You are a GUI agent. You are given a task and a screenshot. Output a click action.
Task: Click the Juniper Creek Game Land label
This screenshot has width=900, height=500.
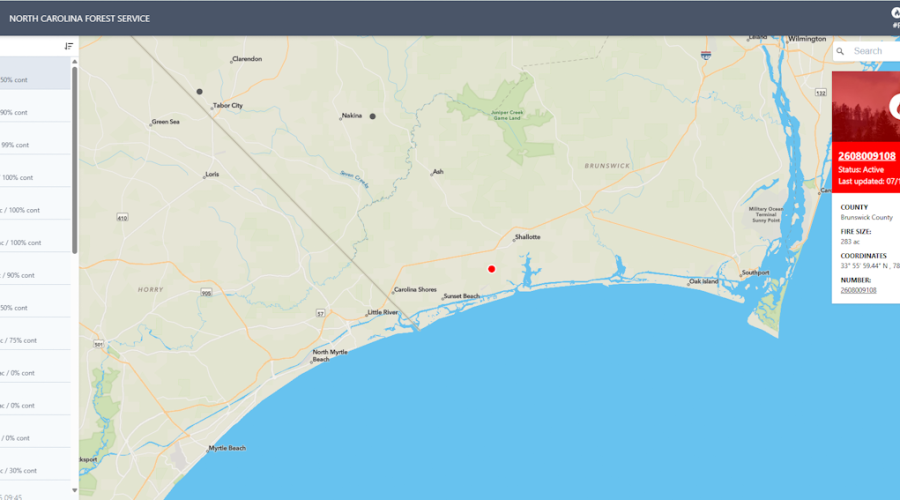coord(507,115)
